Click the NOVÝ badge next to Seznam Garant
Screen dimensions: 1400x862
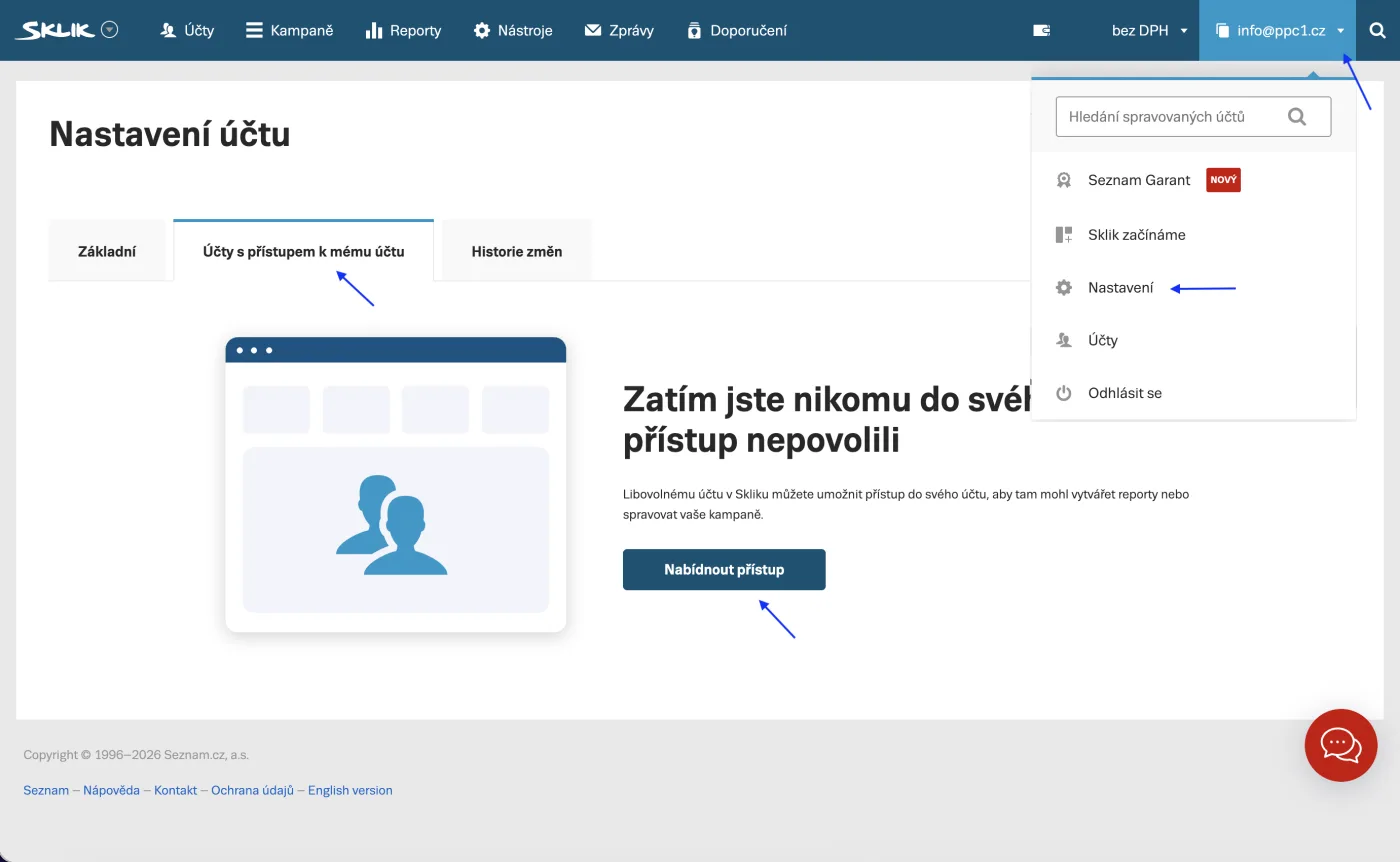(x=1223, y=180)
